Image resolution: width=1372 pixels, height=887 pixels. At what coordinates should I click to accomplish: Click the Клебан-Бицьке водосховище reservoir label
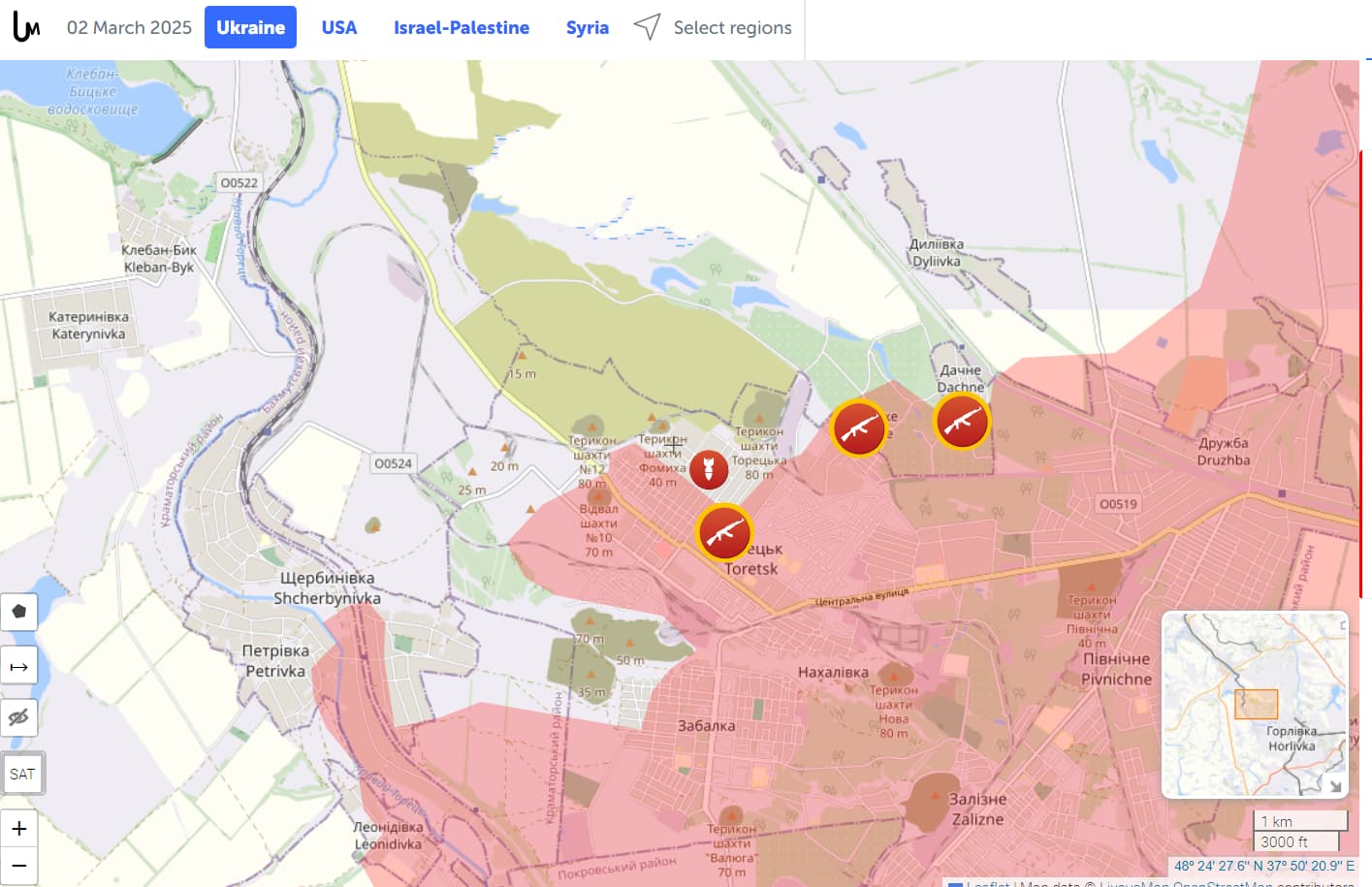coord(93,91)
